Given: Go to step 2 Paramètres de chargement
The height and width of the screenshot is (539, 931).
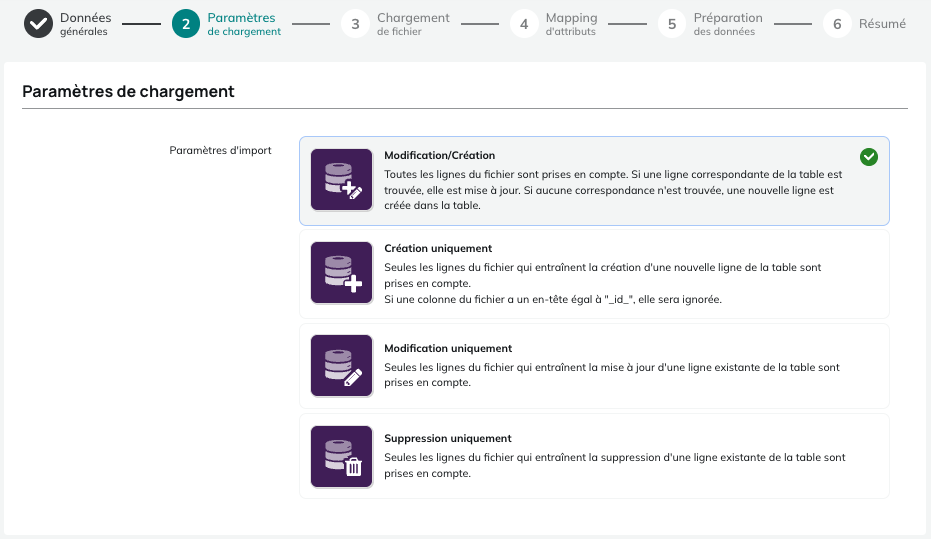Looking at the screenshot, I should (x=226, y=24).
